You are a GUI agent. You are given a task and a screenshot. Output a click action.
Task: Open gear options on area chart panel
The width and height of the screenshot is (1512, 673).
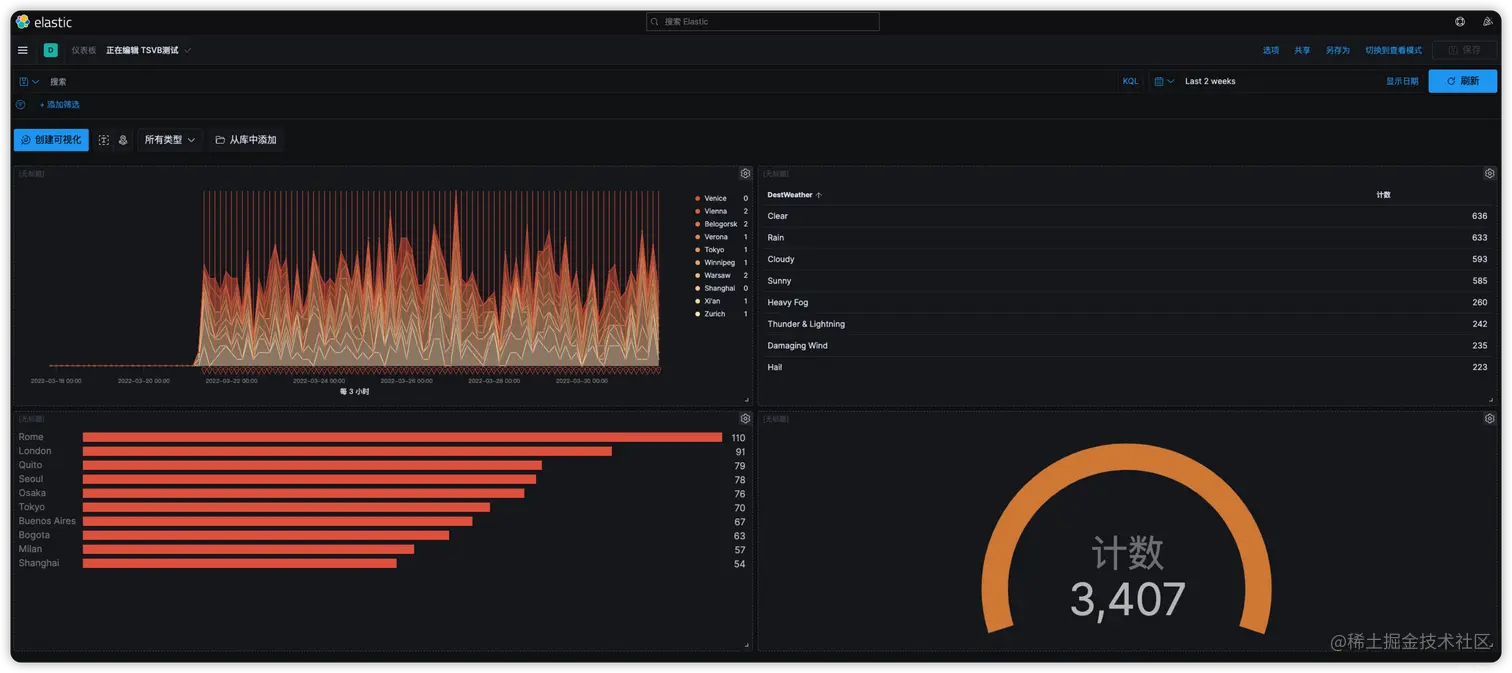[745, 174]
